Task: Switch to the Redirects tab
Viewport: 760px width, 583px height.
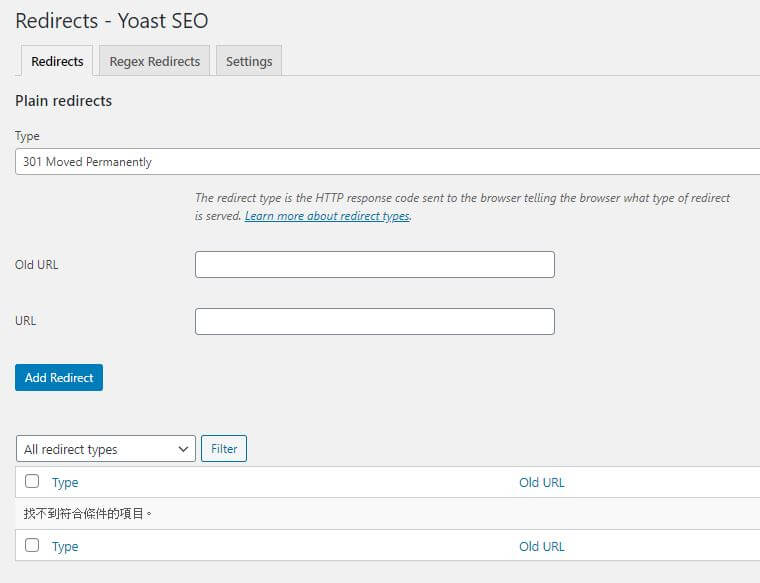Action: pyautogui.click(x=57, y=61)
